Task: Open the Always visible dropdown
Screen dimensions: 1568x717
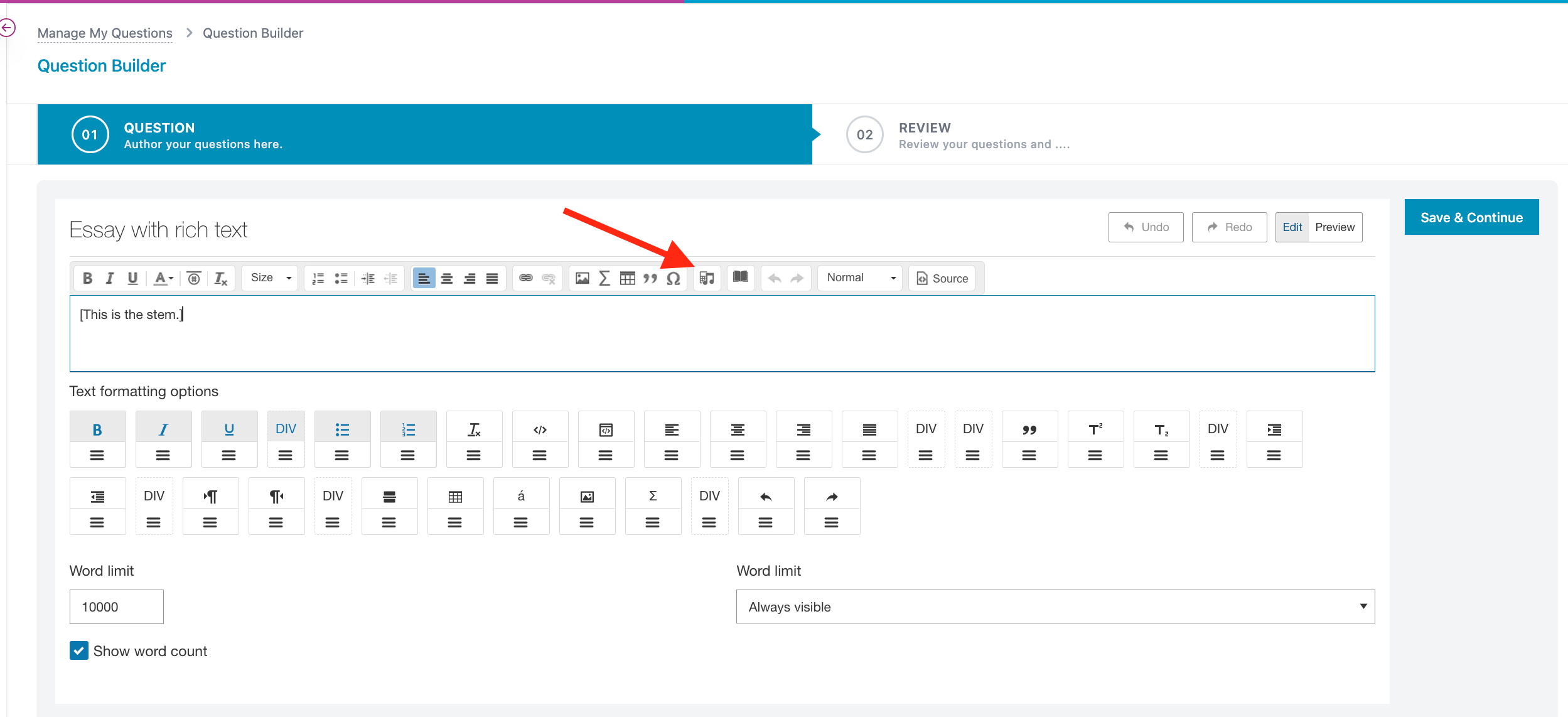Action: point(1055,606)
